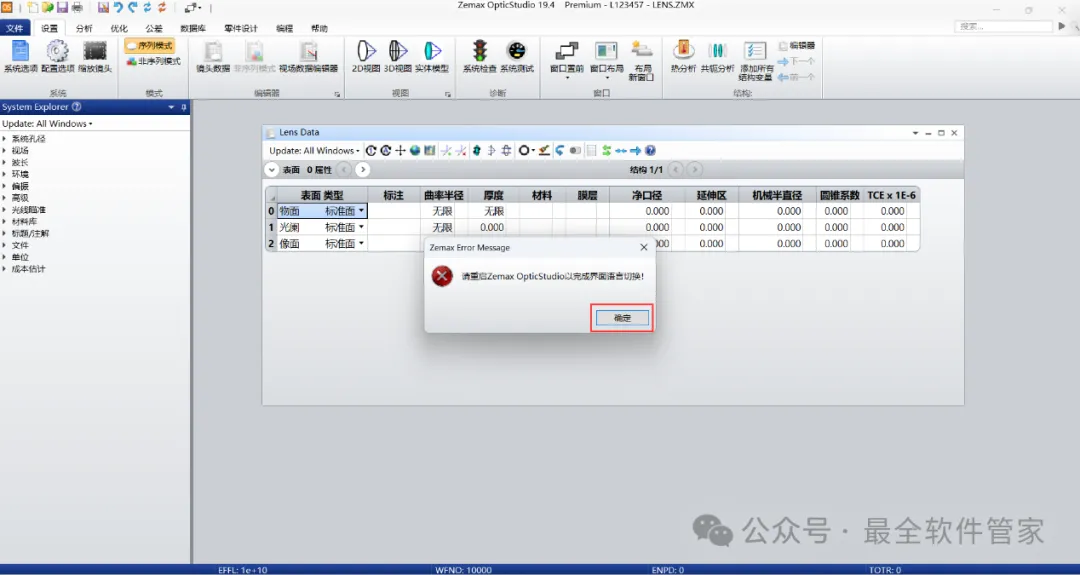The width and height of the screenshot is (1080, 575).
Task: Expand 系统孔径 tree item
Action: [x=5, y=138]
